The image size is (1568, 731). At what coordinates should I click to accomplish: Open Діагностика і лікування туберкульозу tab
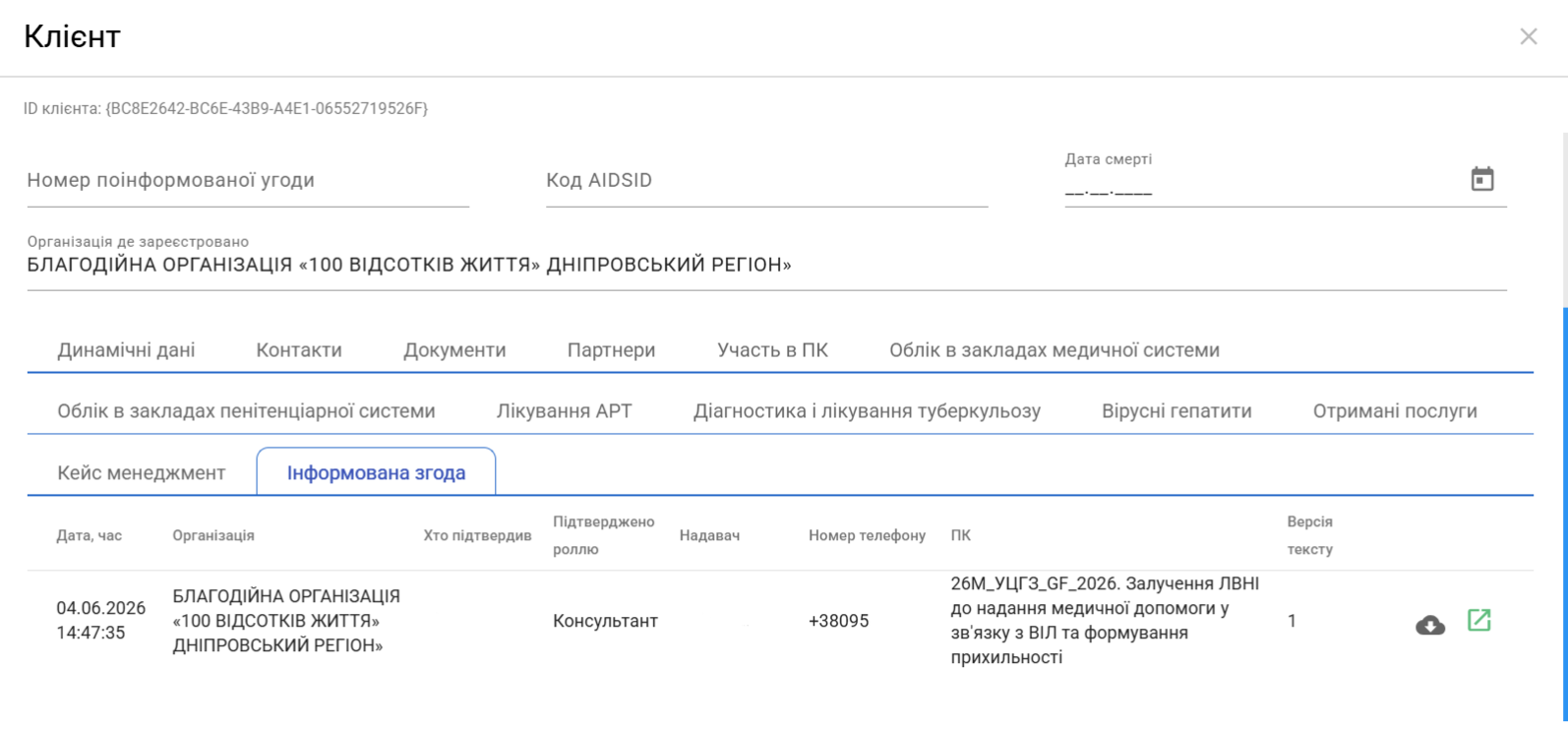[x=867, y=411]
